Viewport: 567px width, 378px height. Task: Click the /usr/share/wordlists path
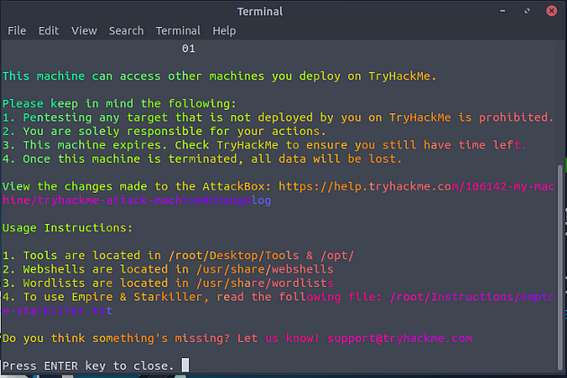click(x=265, y=283)
